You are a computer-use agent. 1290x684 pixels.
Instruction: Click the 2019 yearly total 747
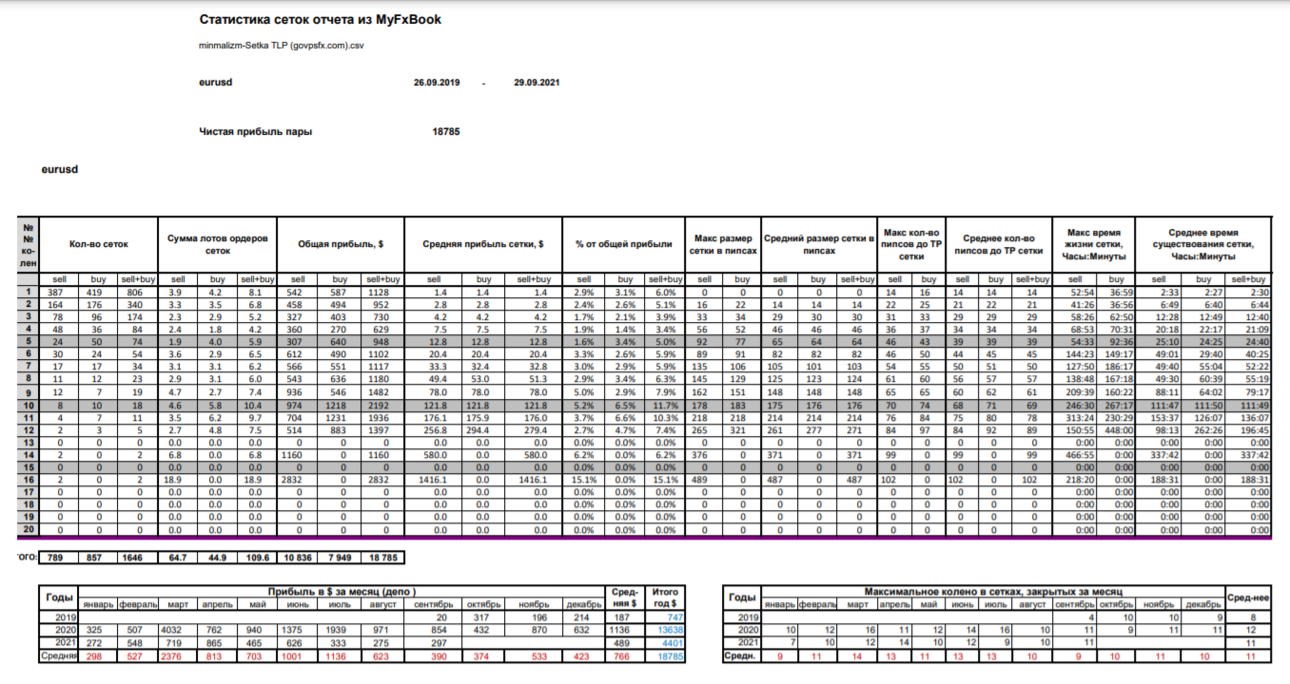tap(674, 617)
